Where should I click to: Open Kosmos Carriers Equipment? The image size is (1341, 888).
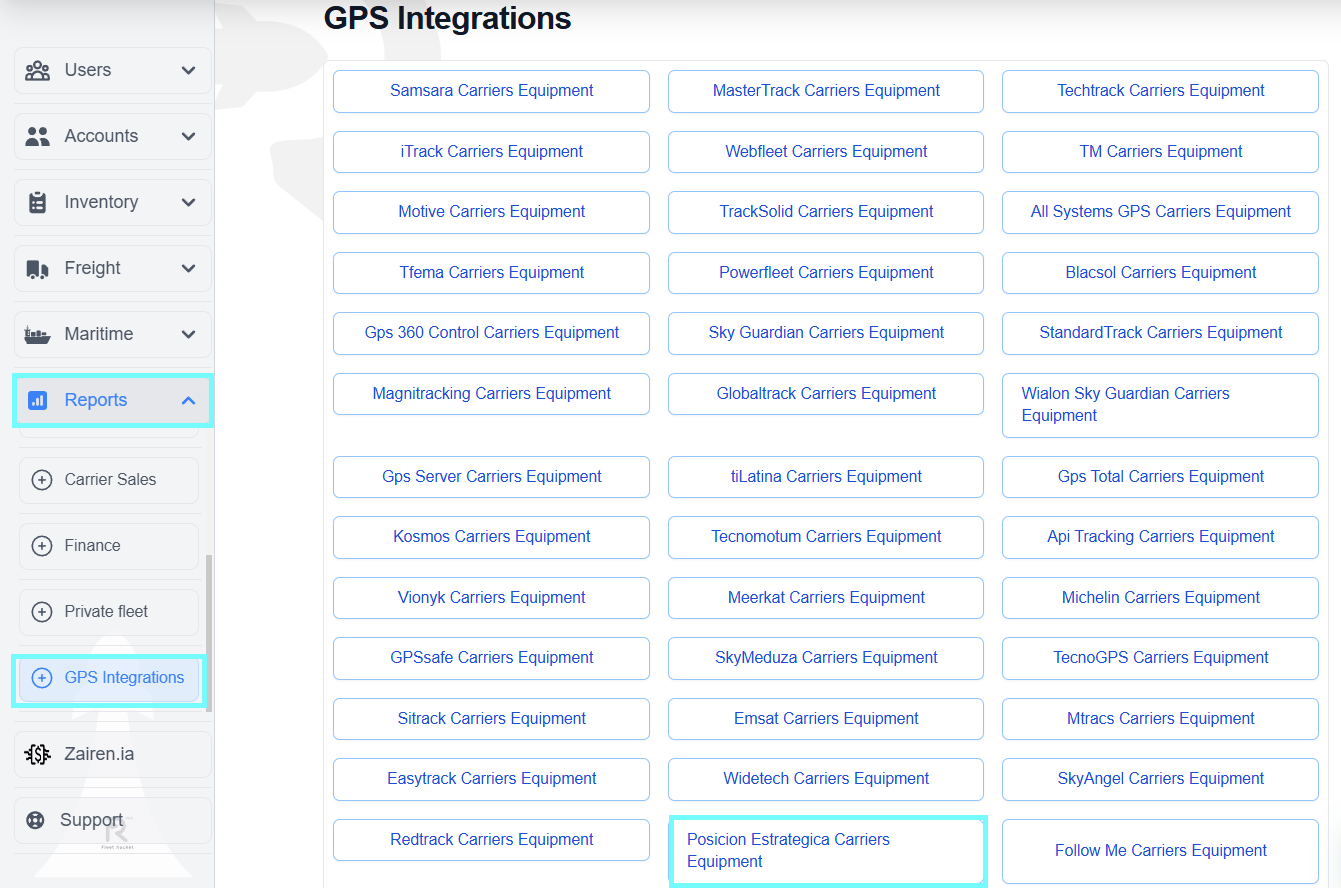[491, 537]
